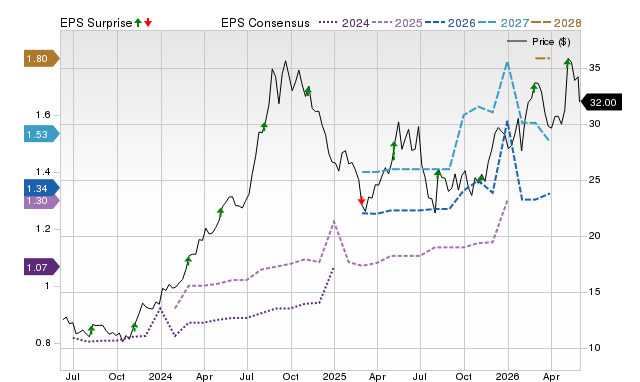This screenshot has width=640, height=382.
Task: Toggle the 2025 consensus legend entry
Action: tap(397, 23)
